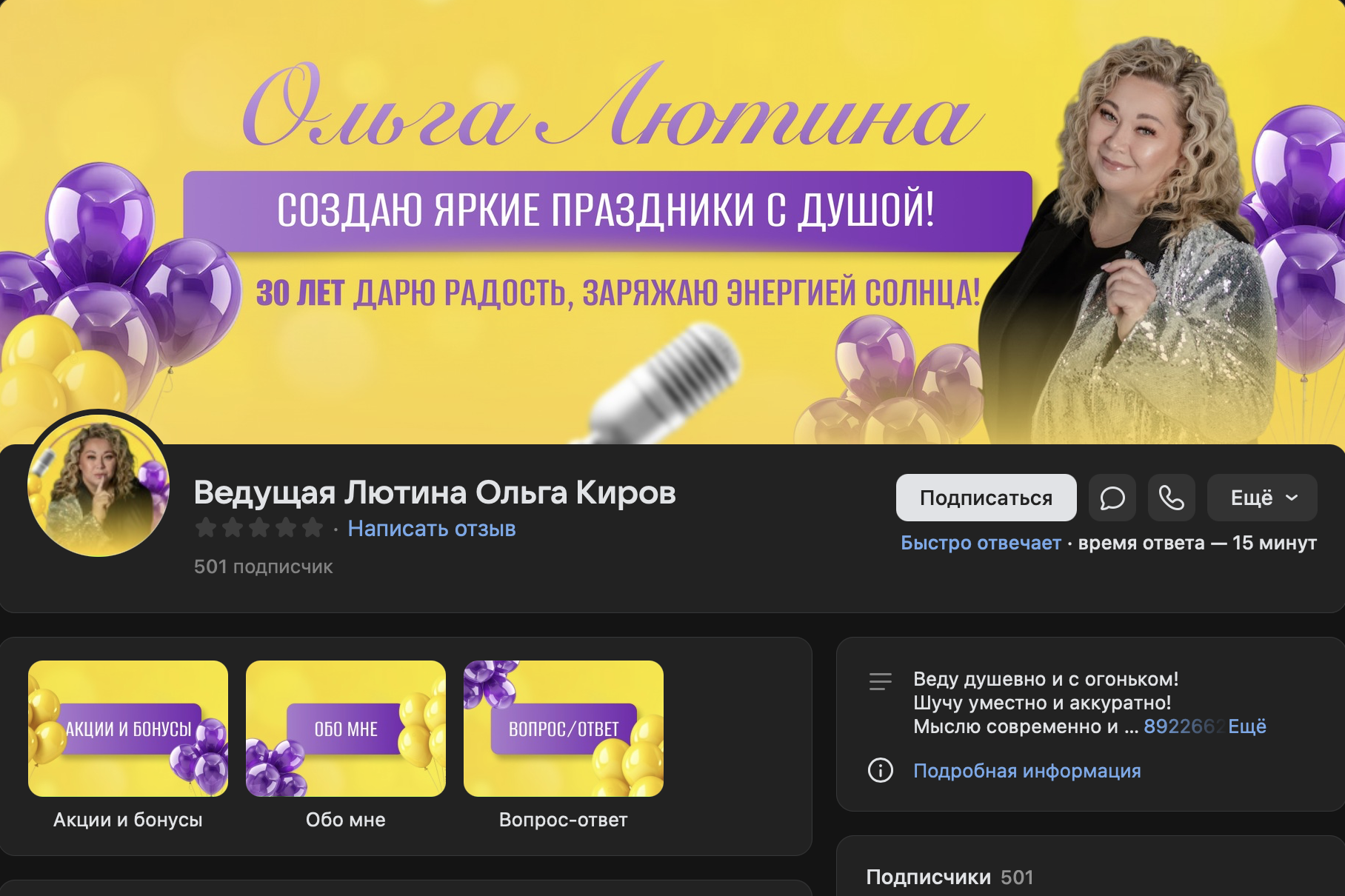Open the Вопрос/ответ thumbnail
1345x896 pixels.
coord(564,729)
